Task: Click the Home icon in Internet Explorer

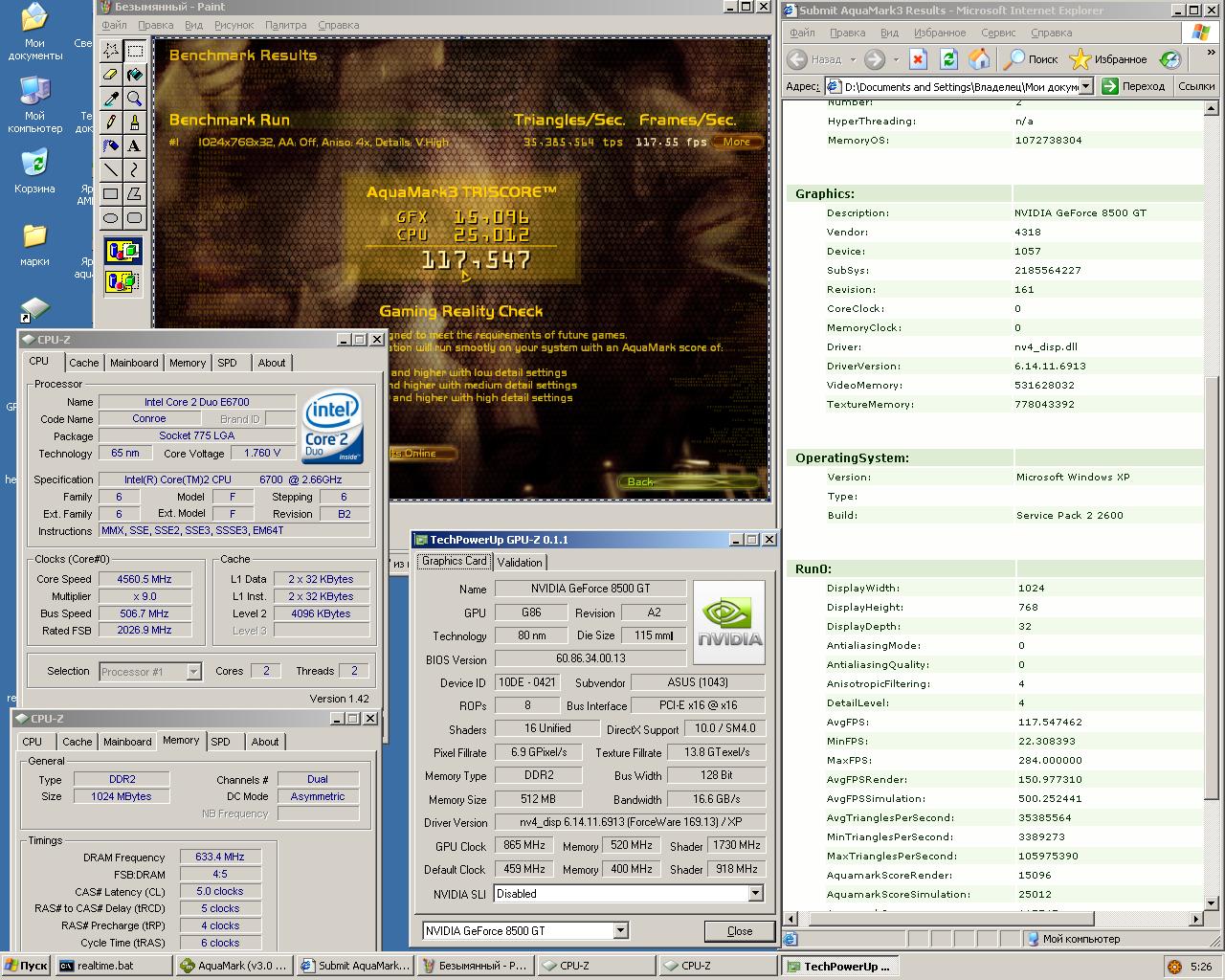Action: (x=979, y=59)
